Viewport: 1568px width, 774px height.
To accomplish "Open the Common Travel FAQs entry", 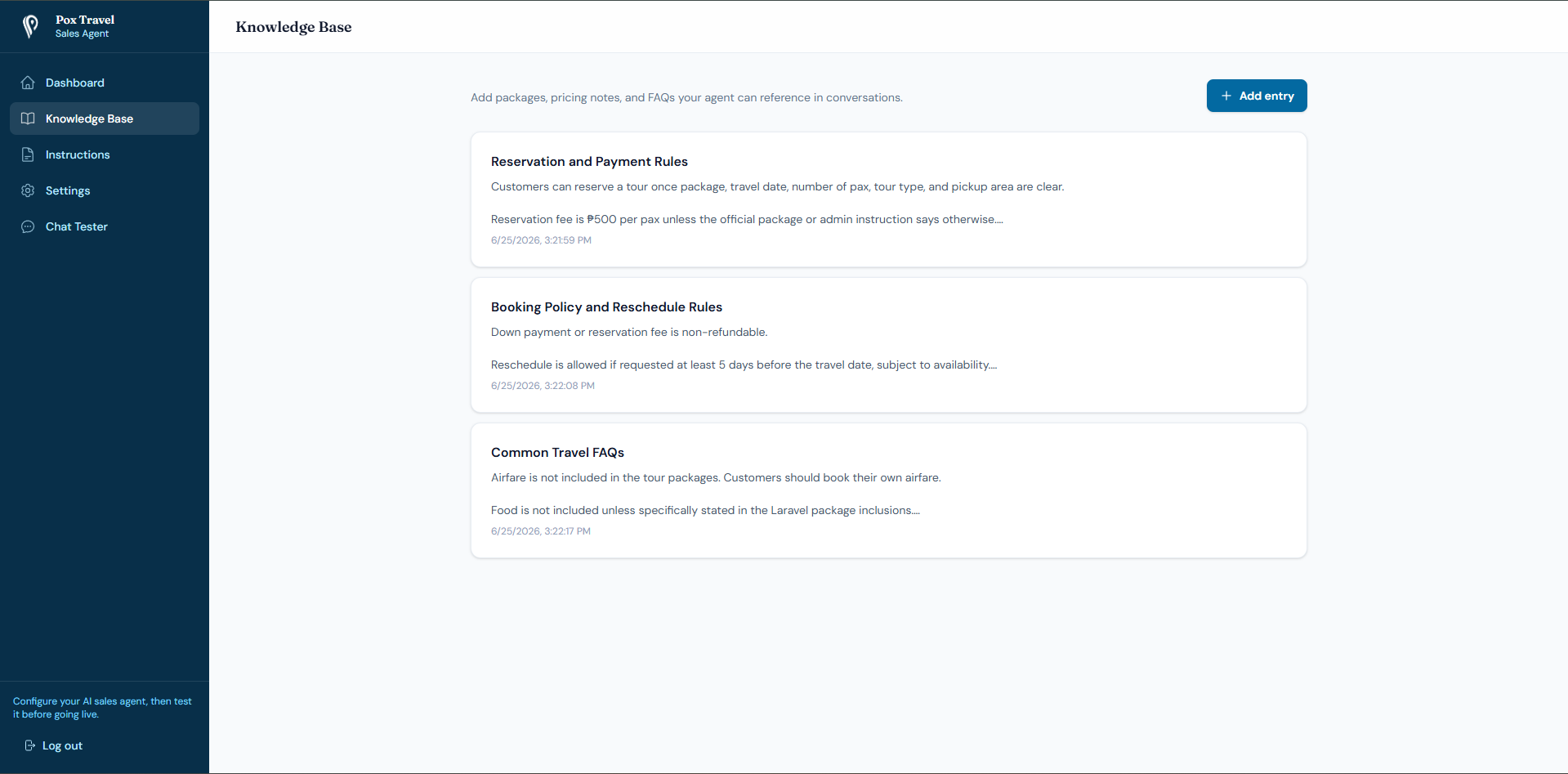I will click(x=889, y=490).
